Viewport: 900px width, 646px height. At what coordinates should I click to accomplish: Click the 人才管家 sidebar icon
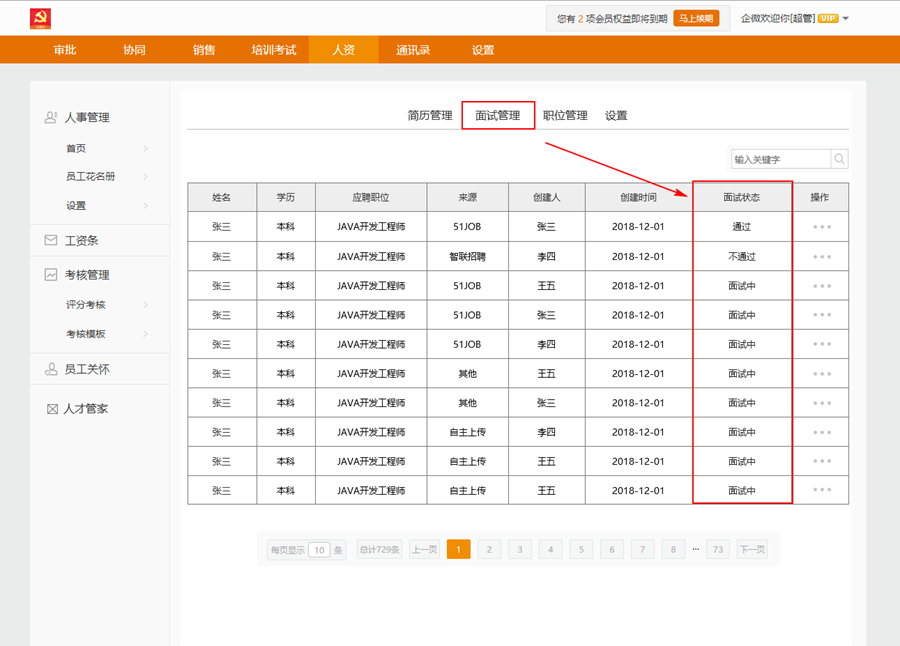[x=52, y=409]
